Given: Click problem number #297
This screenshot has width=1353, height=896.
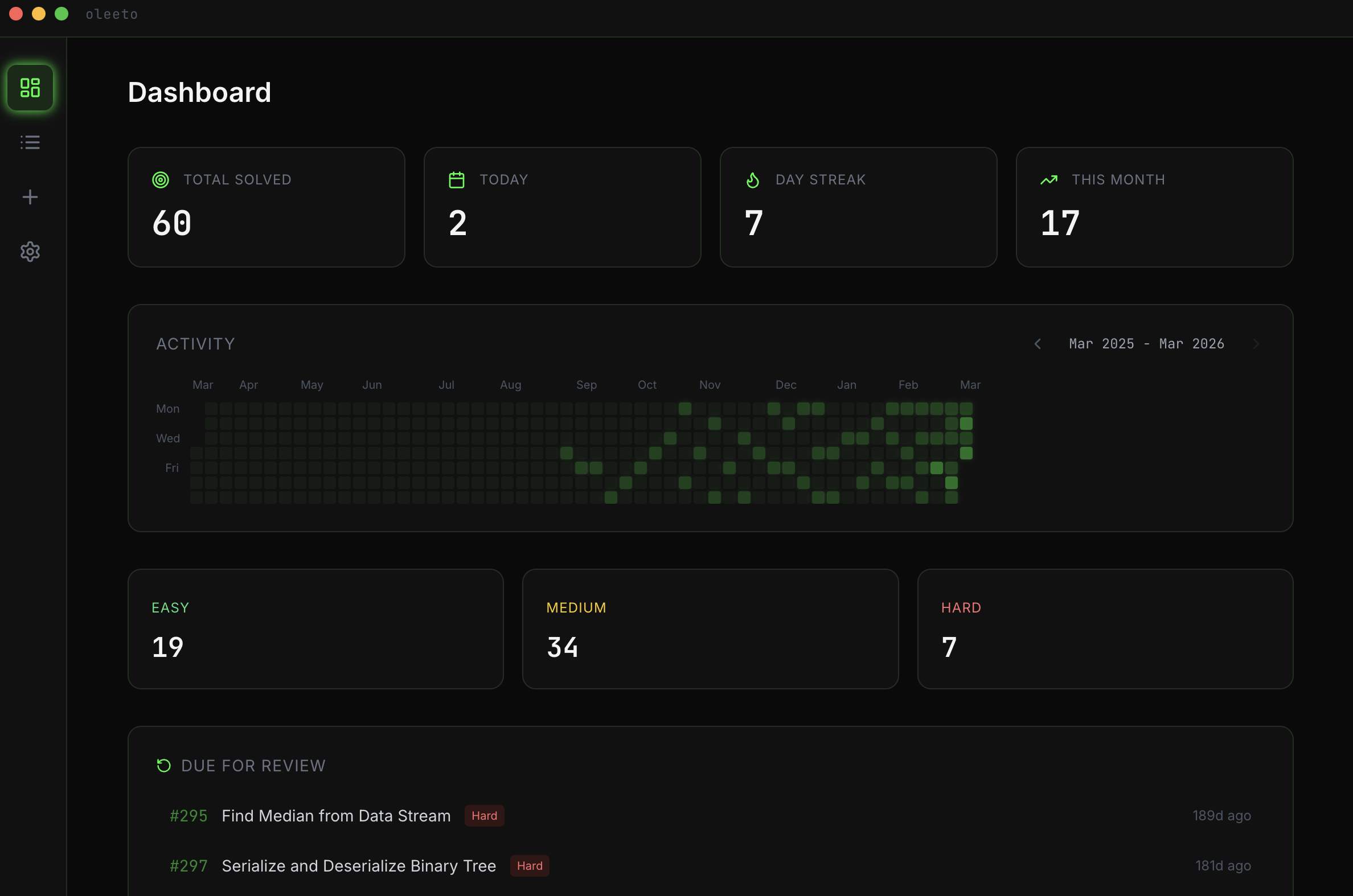Looking at the screenshot, I should coord(188,866).
